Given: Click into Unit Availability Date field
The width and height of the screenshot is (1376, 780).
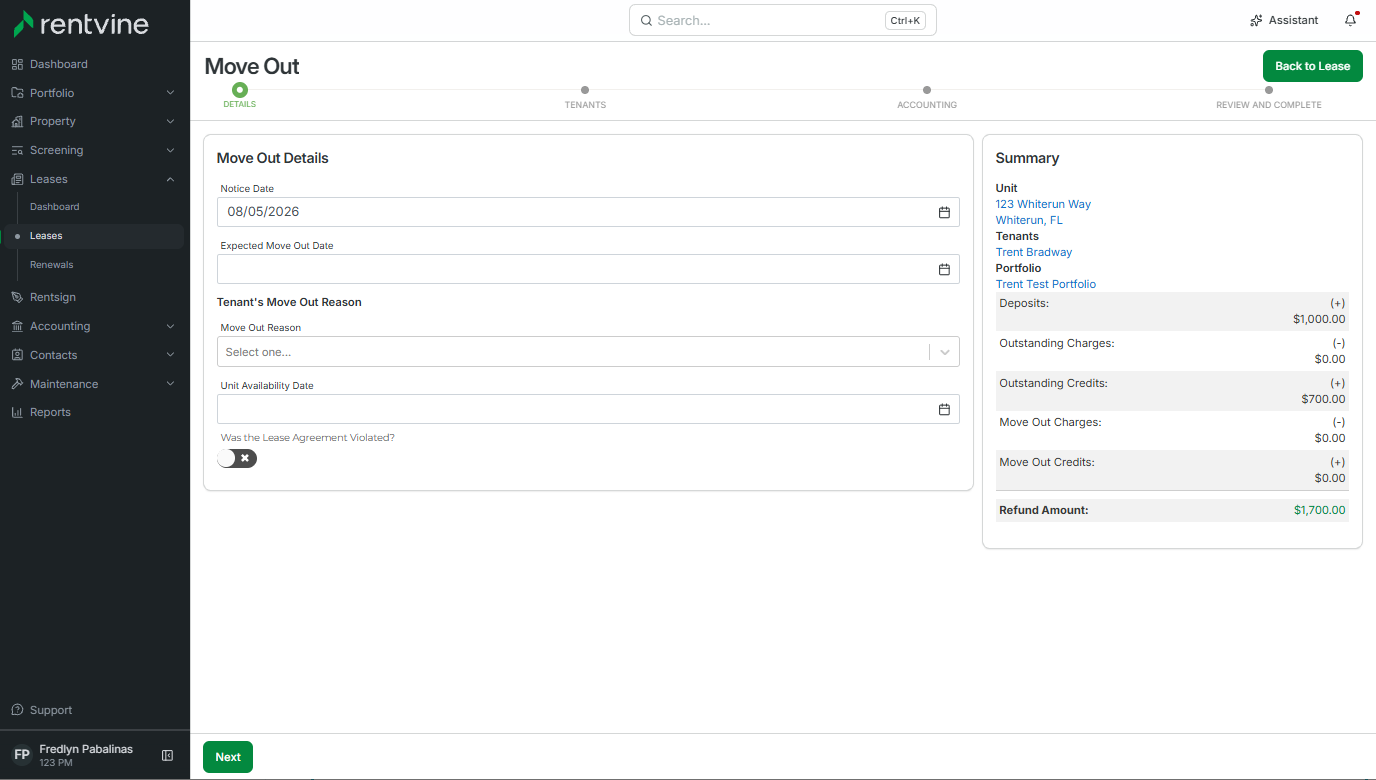Looking at the screenshot, I should pyautogui.click(x=588, y=409).
